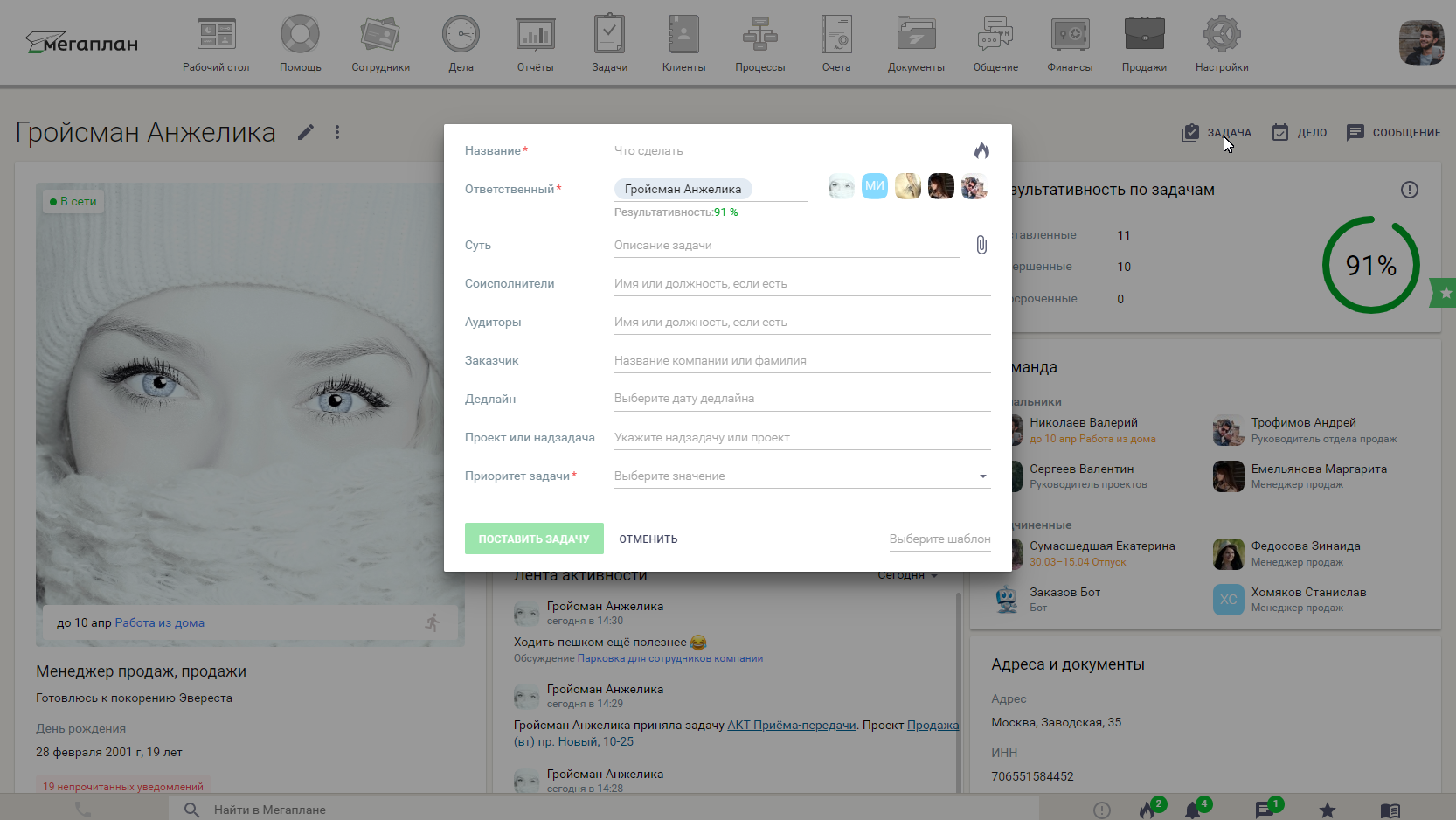Open favorites star in bottom bar
Viewport: 1456px width, 820px height.
tap(1328, 810)
